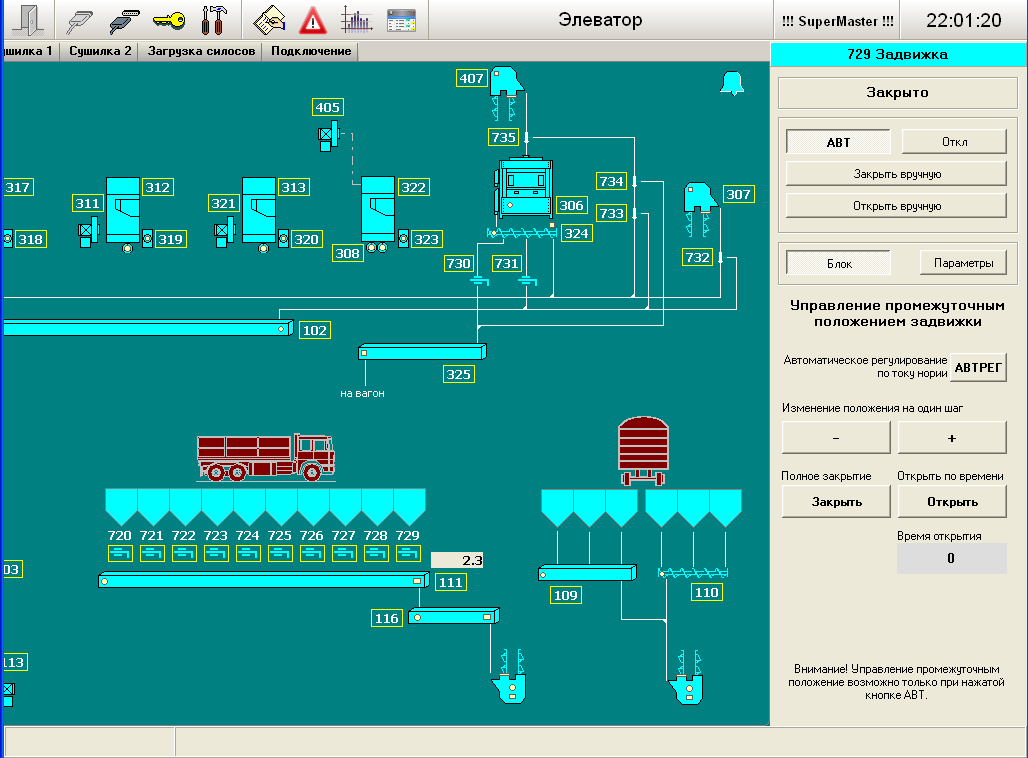Click the exit door icon
1028x758 pixels.
click(x=26, y=20)
